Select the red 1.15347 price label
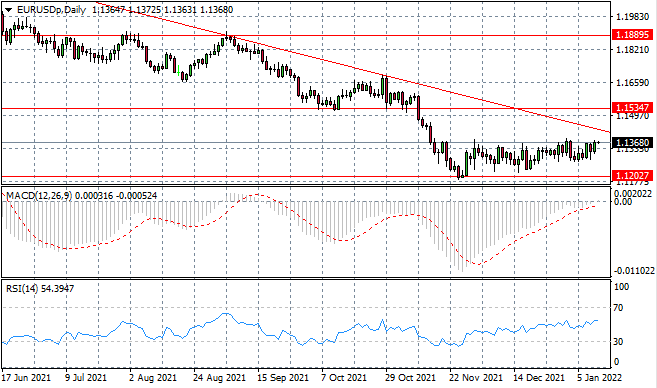This screenshot has height=388, width=657. [633, 107]
